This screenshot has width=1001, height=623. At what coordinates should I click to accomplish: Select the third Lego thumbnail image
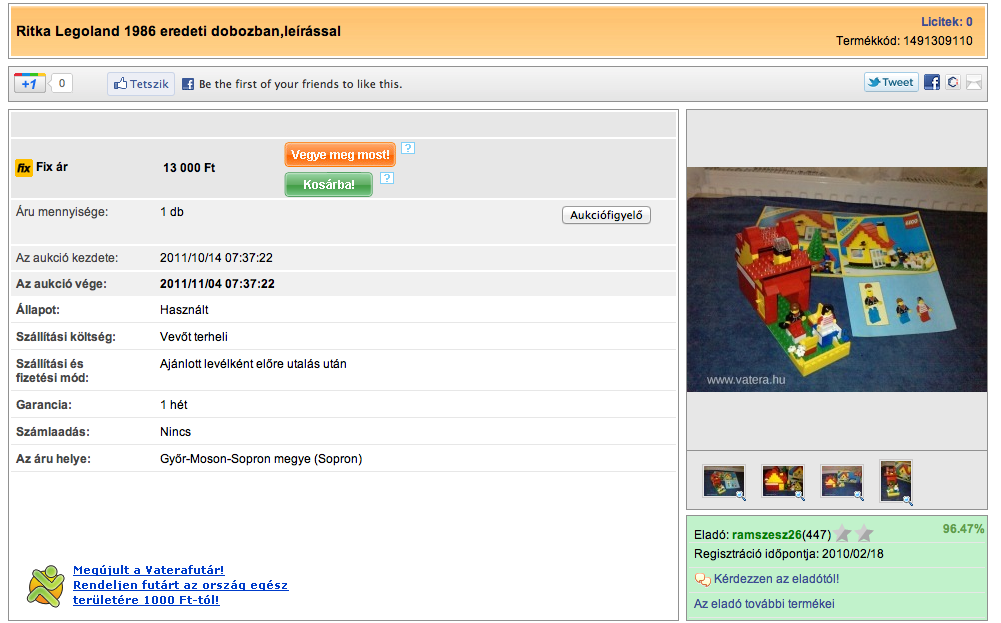[841, 482]
